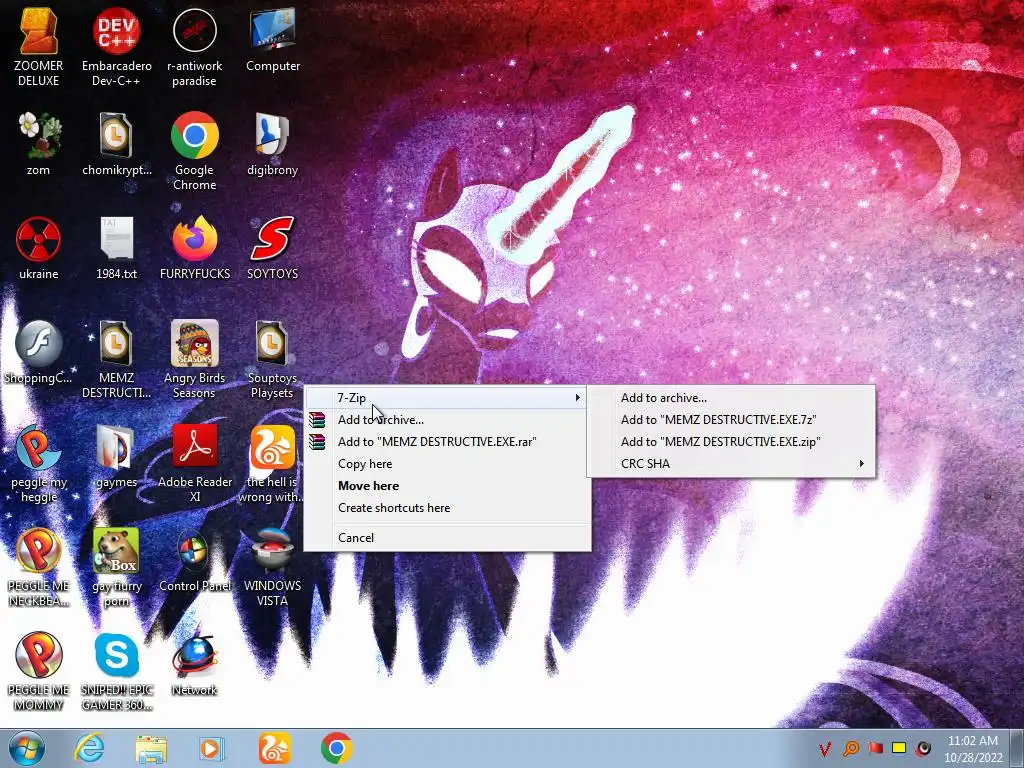
Task: Click the orange magnifier tray icon
Action: tap(850, 748)
